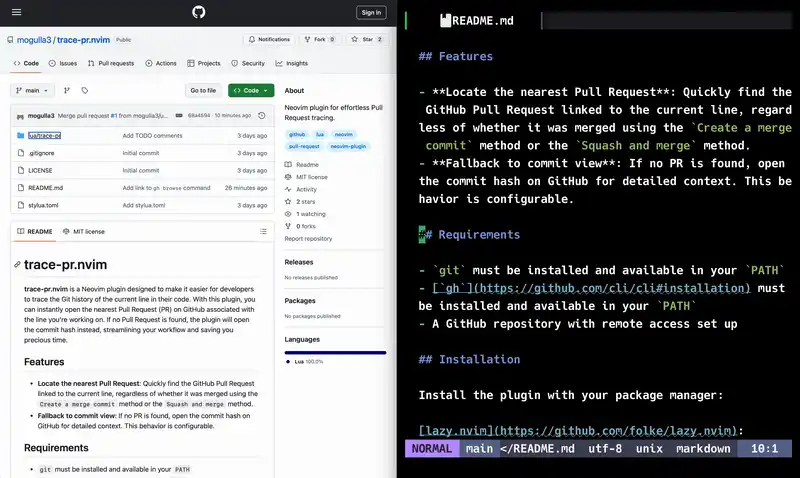
Task: Click the README.md tab in Neovim
Action: click(477, 21)
